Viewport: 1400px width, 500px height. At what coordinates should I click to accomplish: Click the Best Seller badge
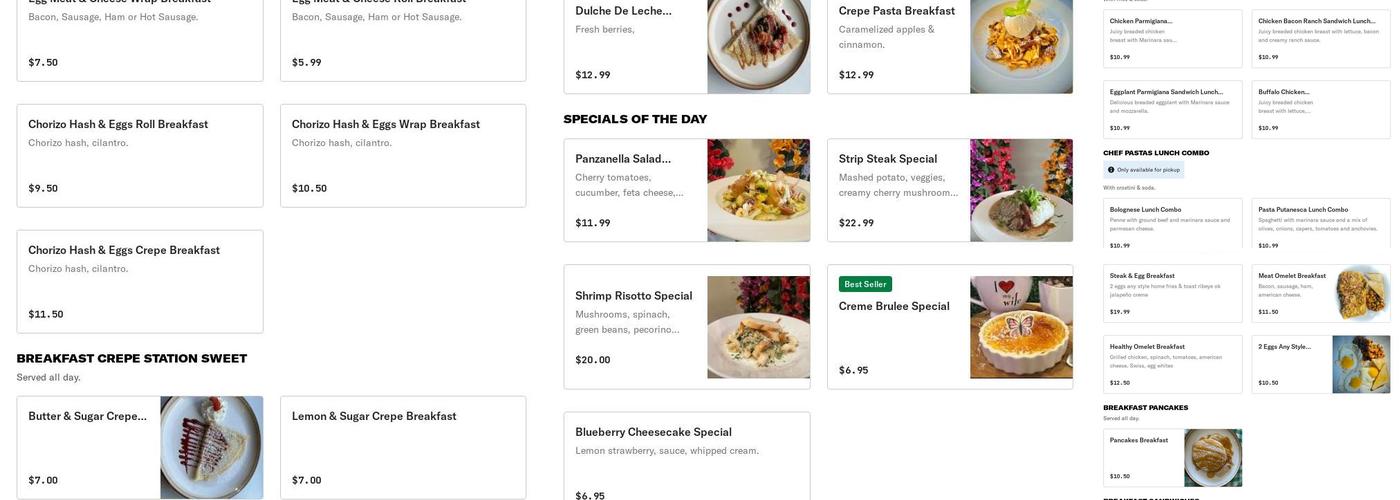pyautogui.click(x=864, y=284)
